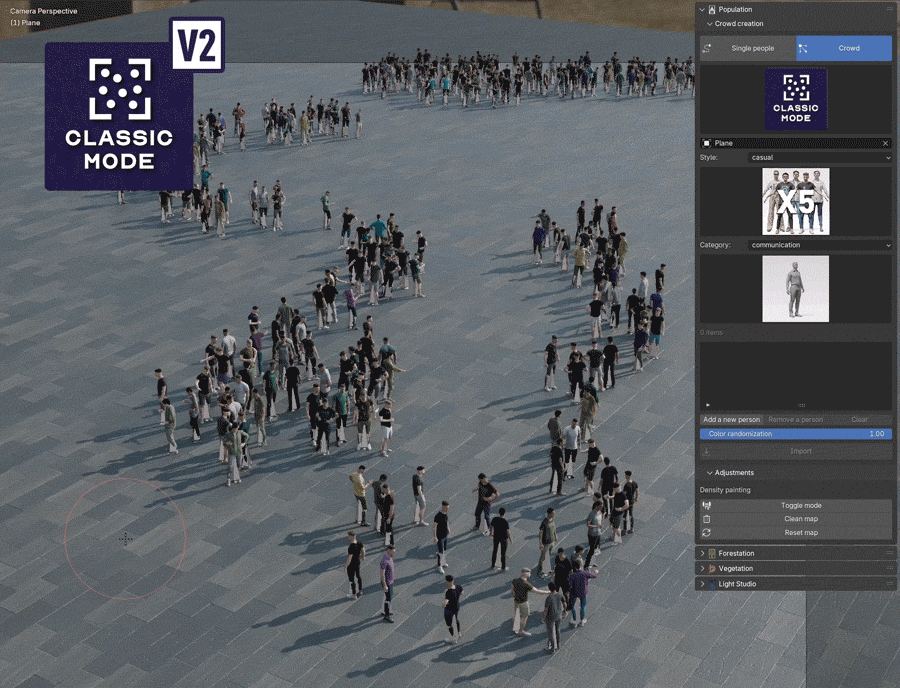Viewport: 900px width, 688px height.
Task: Switch to Single people mode
Action: 748,48
